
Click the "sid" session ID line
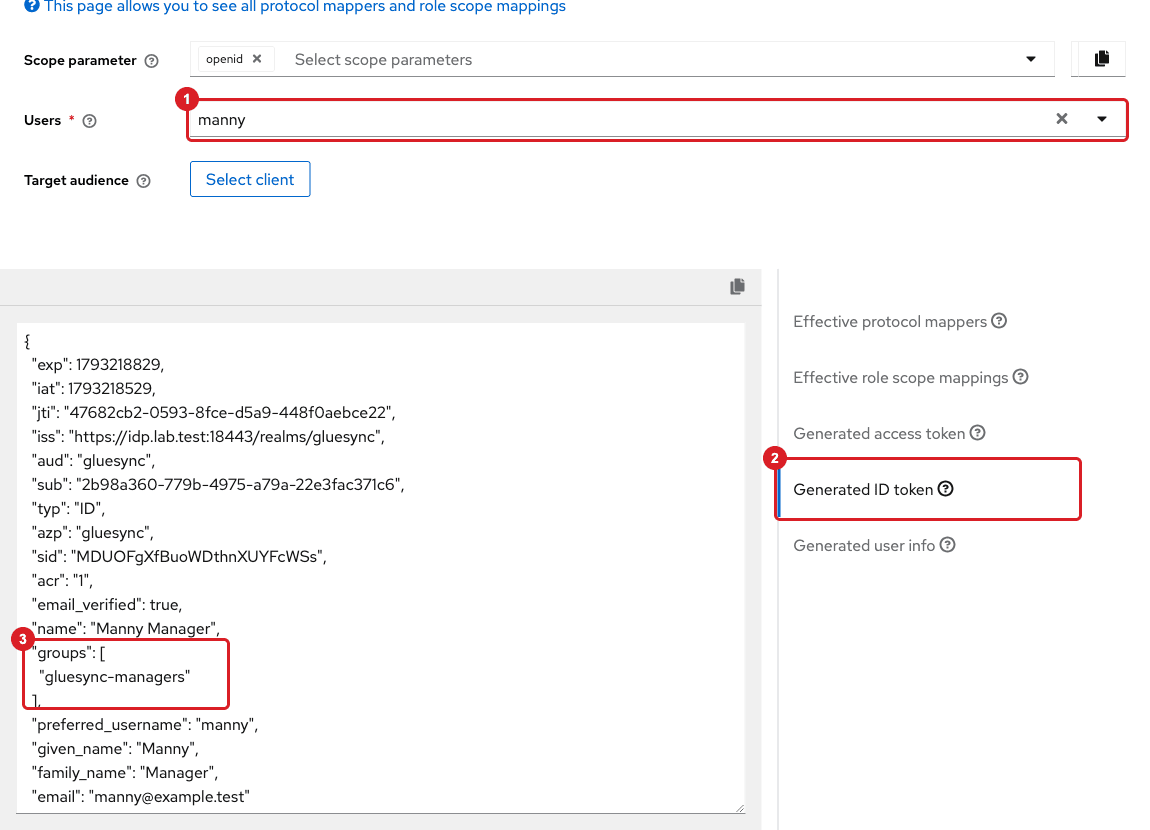tap(179, 557)
